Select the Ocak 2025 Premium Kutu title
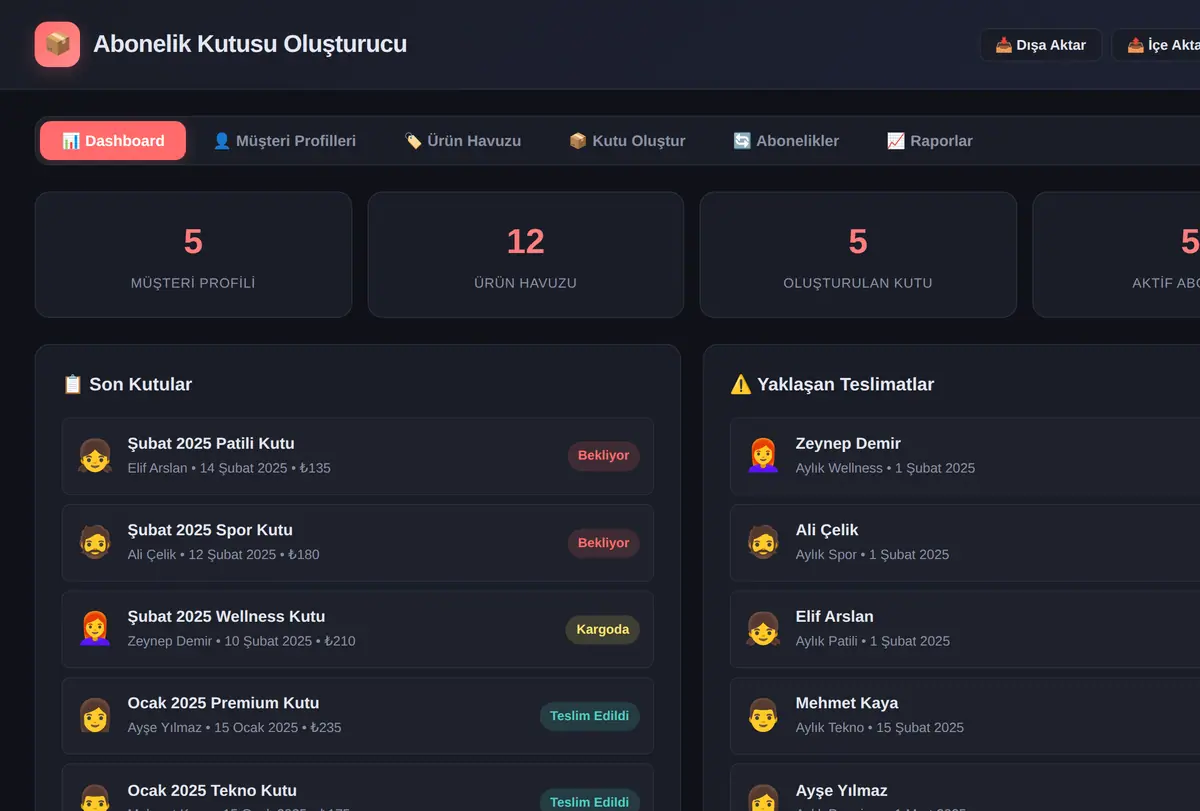This screenshot has height=811, width=1200. (x=223, y=703)
